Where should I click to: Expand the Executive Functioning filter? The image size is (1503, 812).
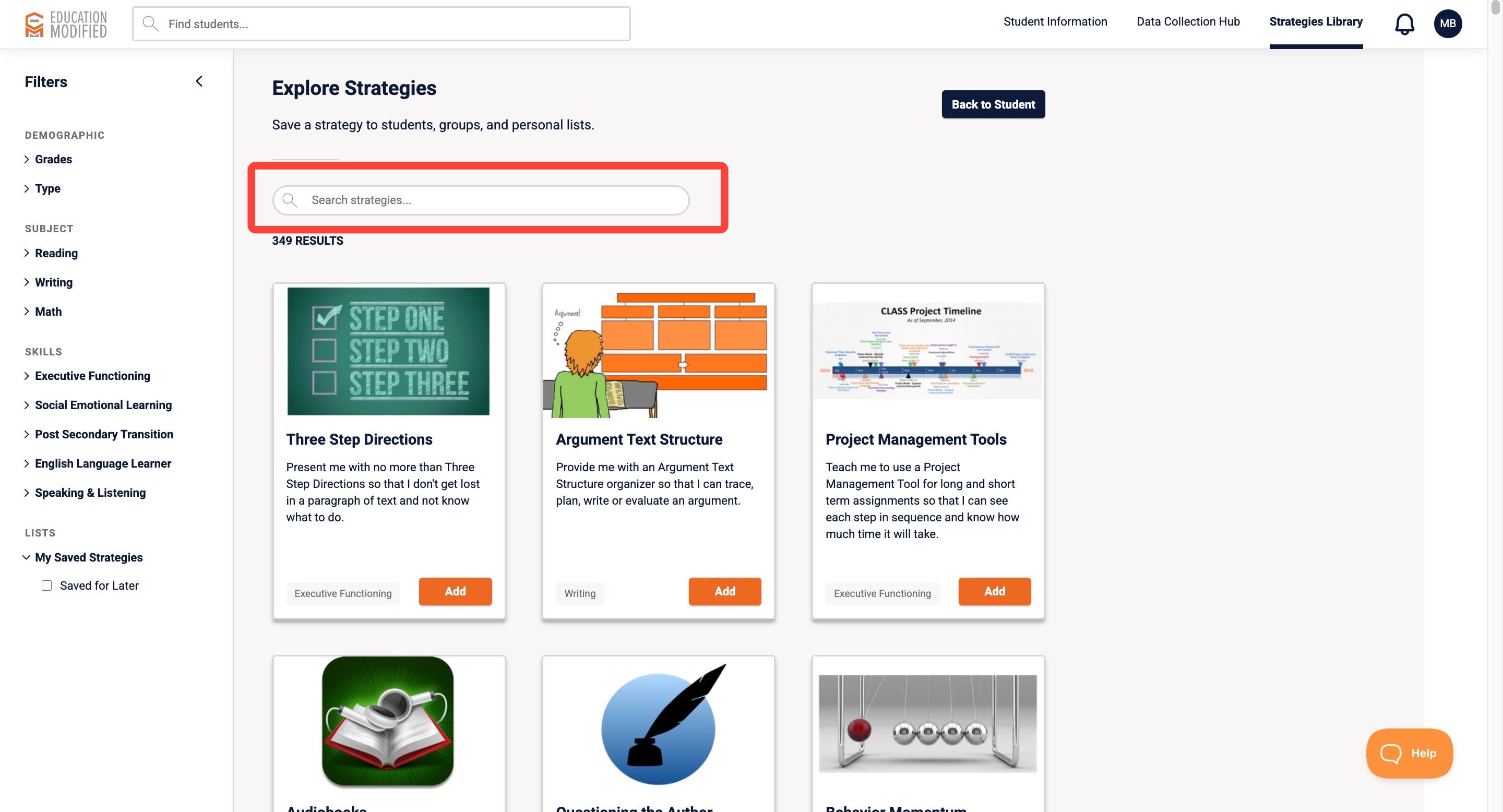point(92,376)
